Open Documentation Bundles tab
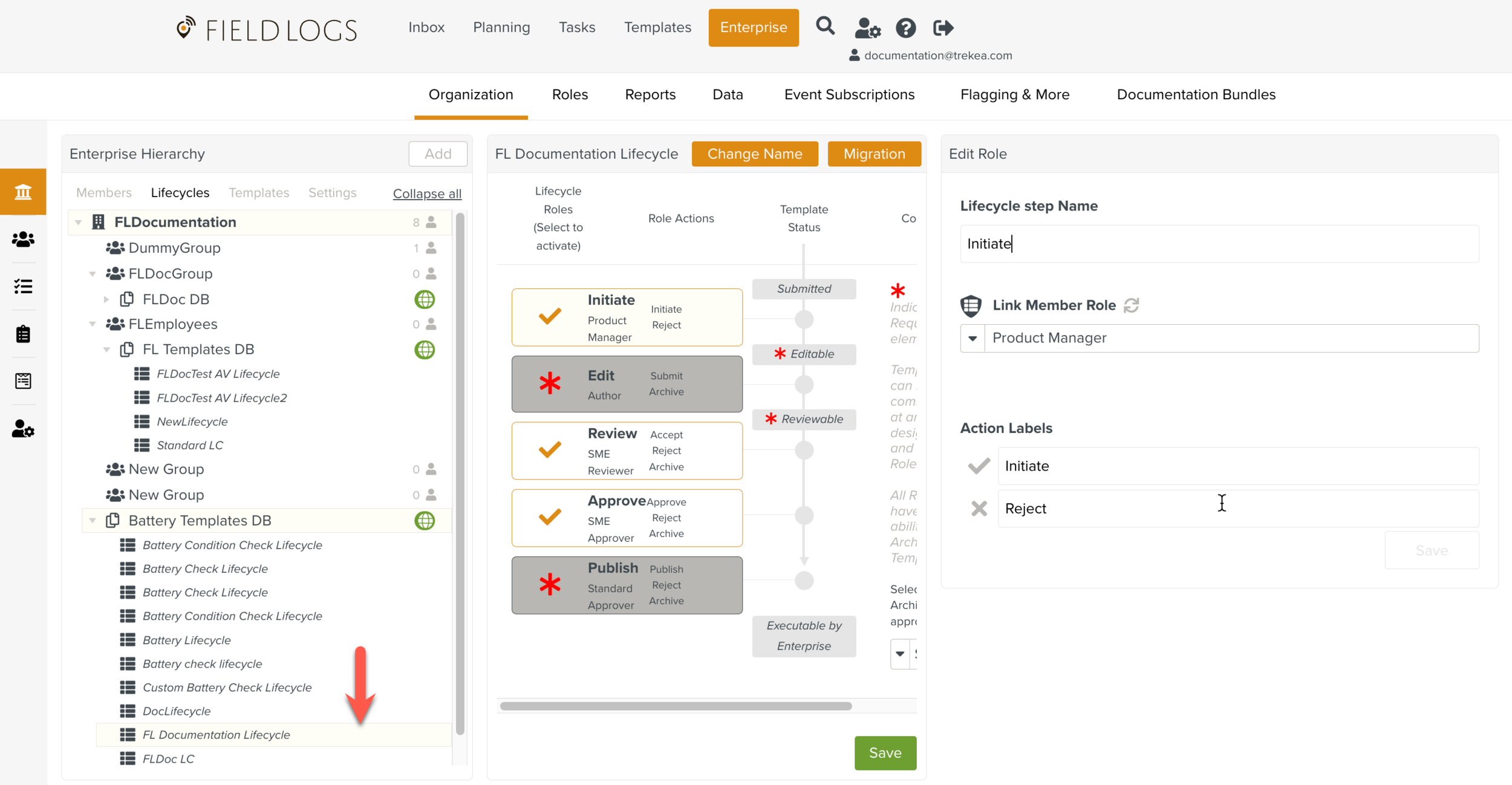 coord(1196,94)
